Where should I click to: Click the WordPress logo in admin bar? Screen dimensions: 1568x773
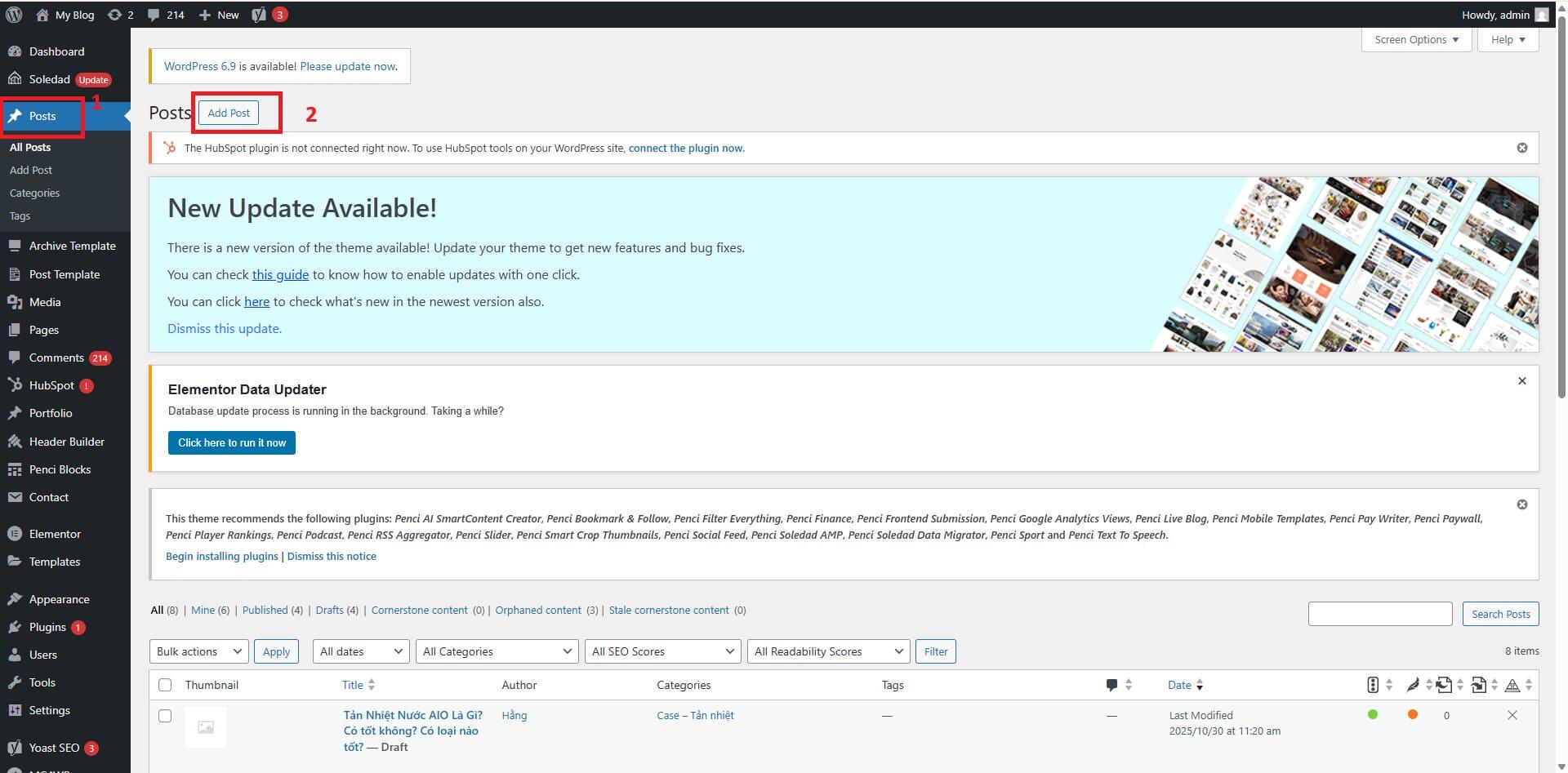(13, 15)
